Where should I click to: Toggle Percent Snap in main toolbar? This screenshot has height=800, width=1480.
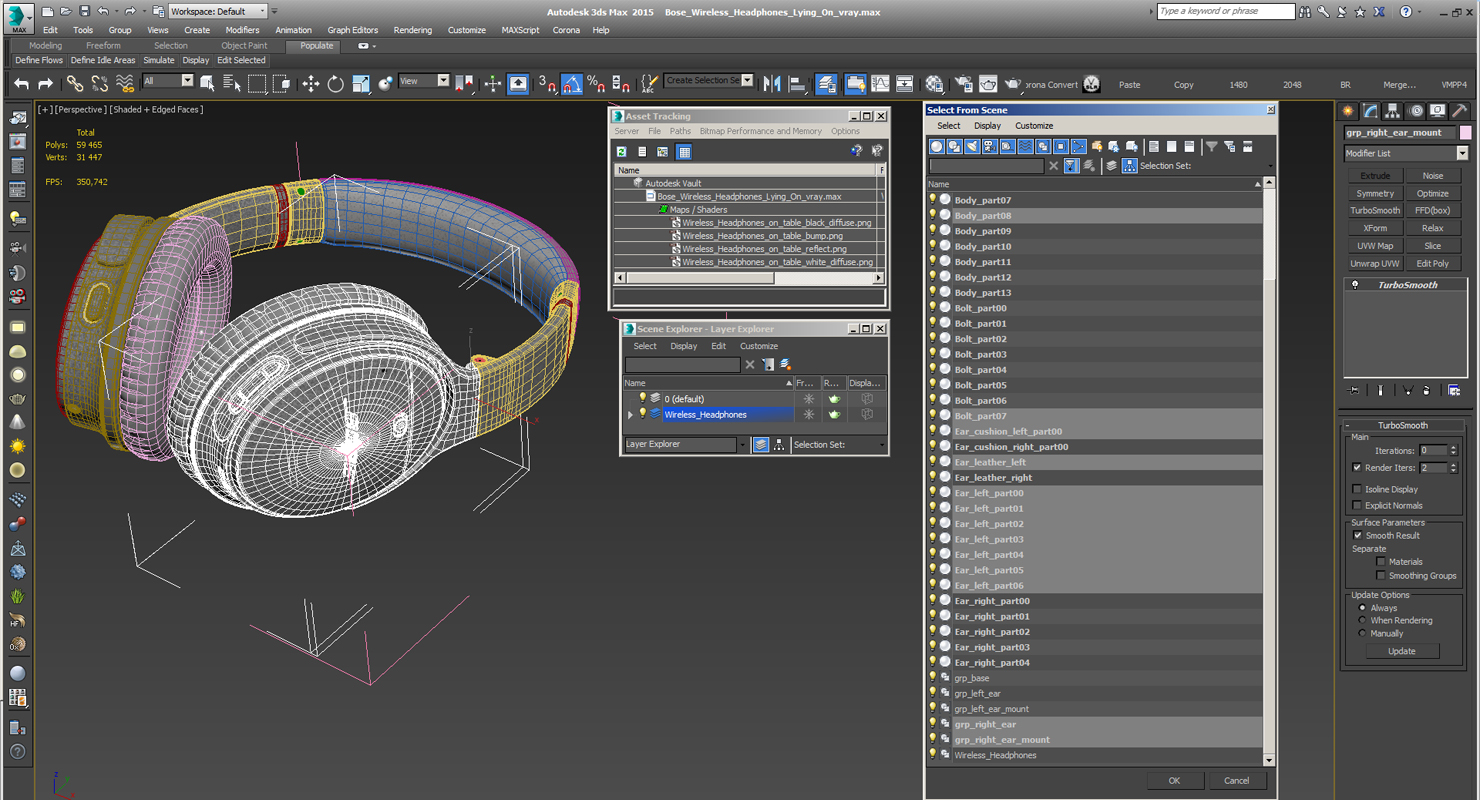pos(596,84)
